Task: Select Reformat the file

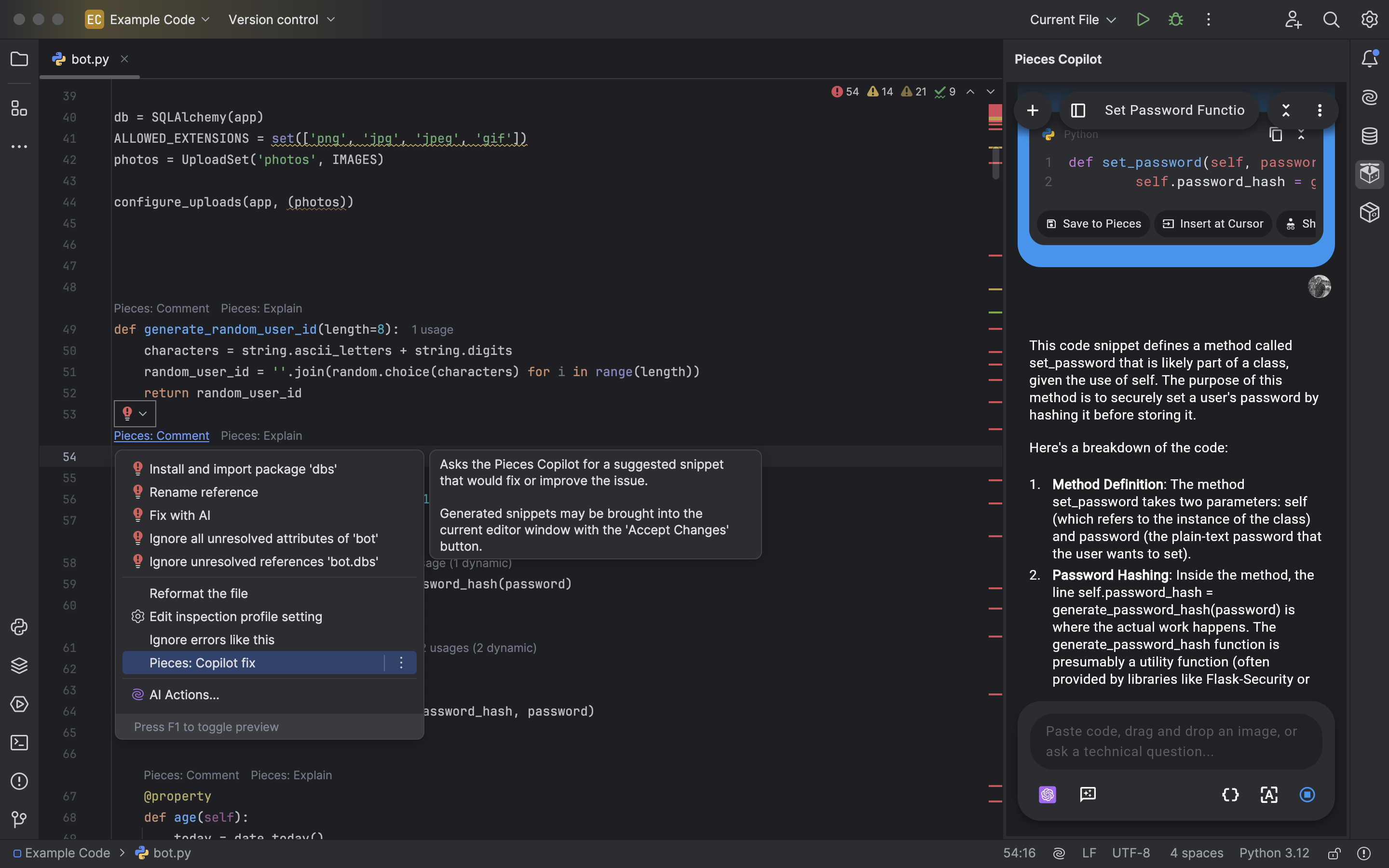Action: pos(269,593)
